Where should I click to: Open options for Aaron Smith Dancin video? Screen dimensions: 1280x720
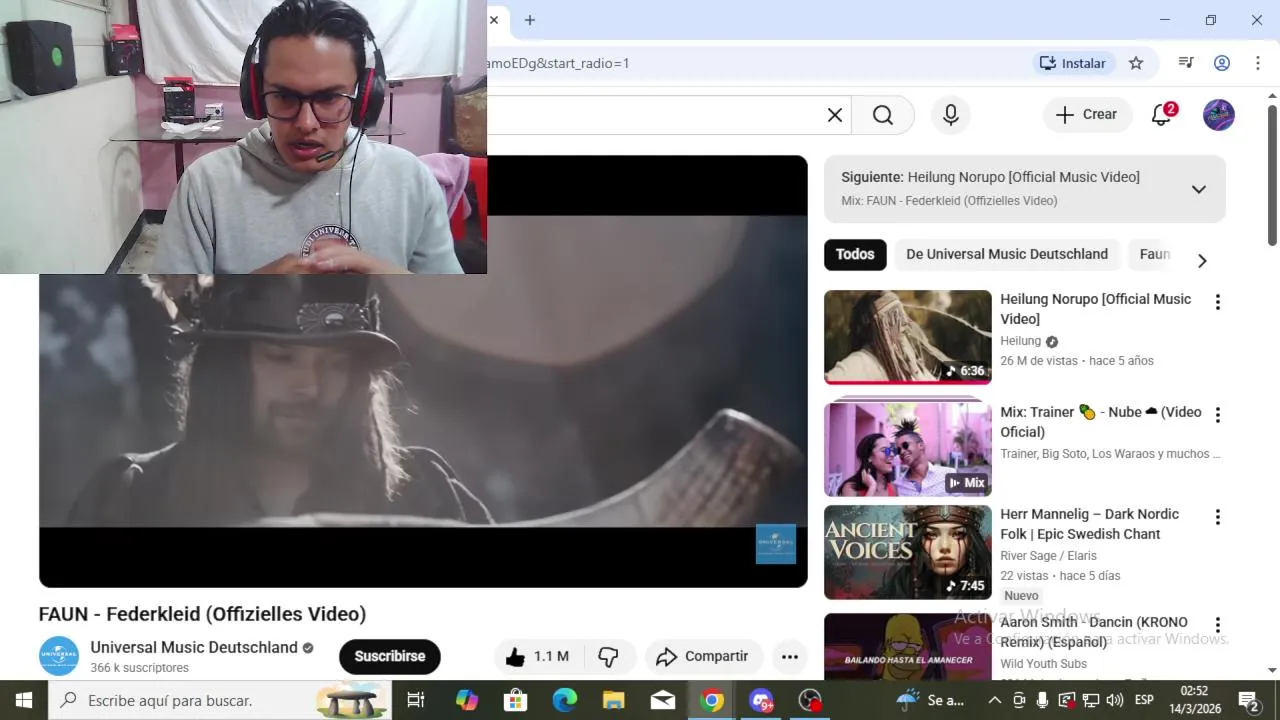click(x=1218, y=625)
